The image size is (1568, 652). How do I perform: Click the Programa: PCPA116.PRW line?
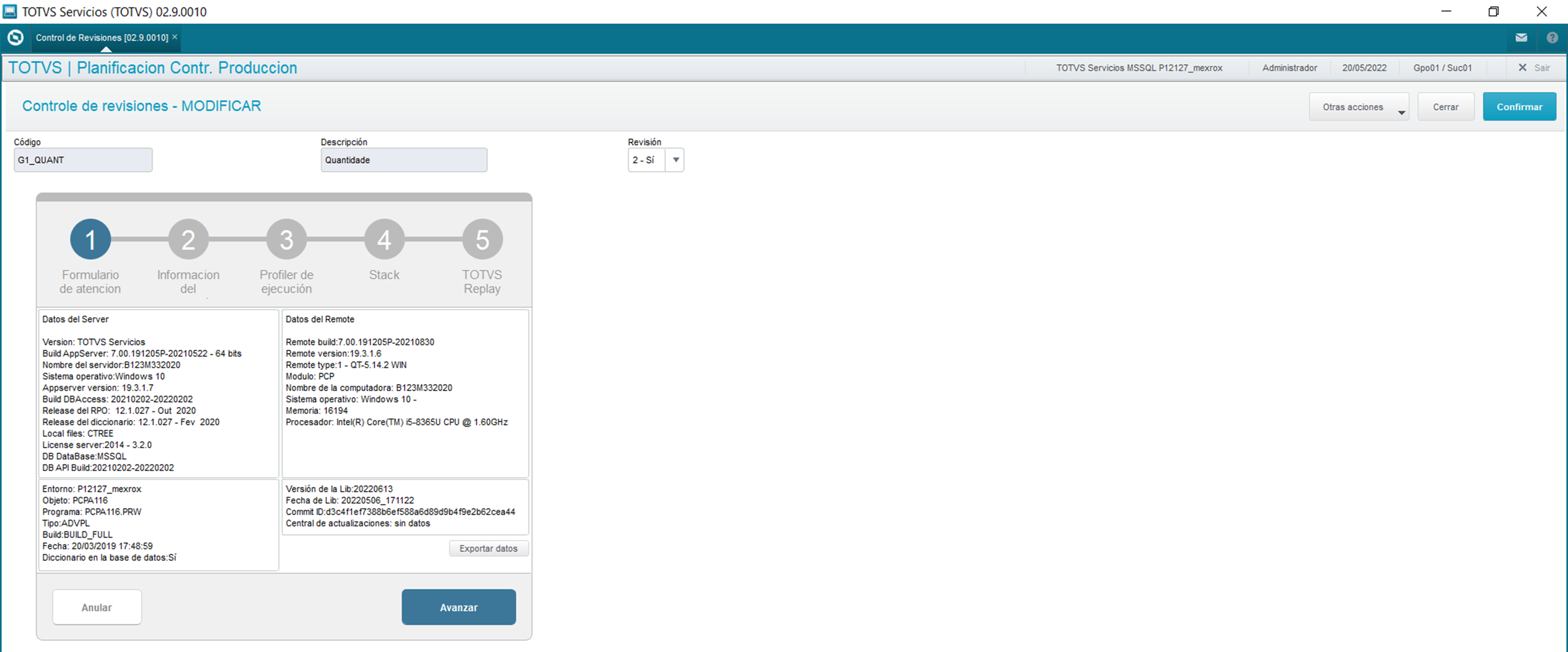tap(91, 512)
